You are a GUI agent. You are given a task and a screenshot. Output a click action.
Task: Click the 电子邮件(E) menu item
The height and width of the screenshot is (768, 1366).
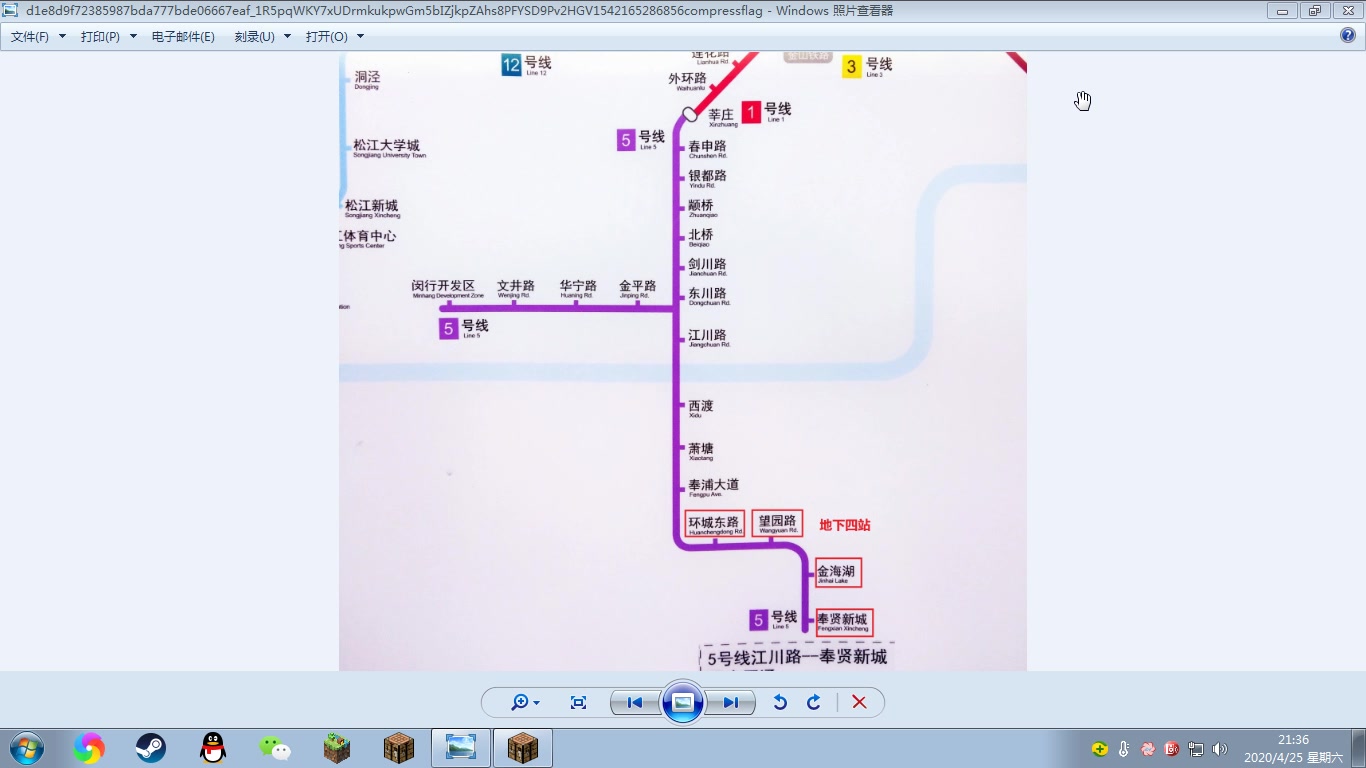(183, 36)
